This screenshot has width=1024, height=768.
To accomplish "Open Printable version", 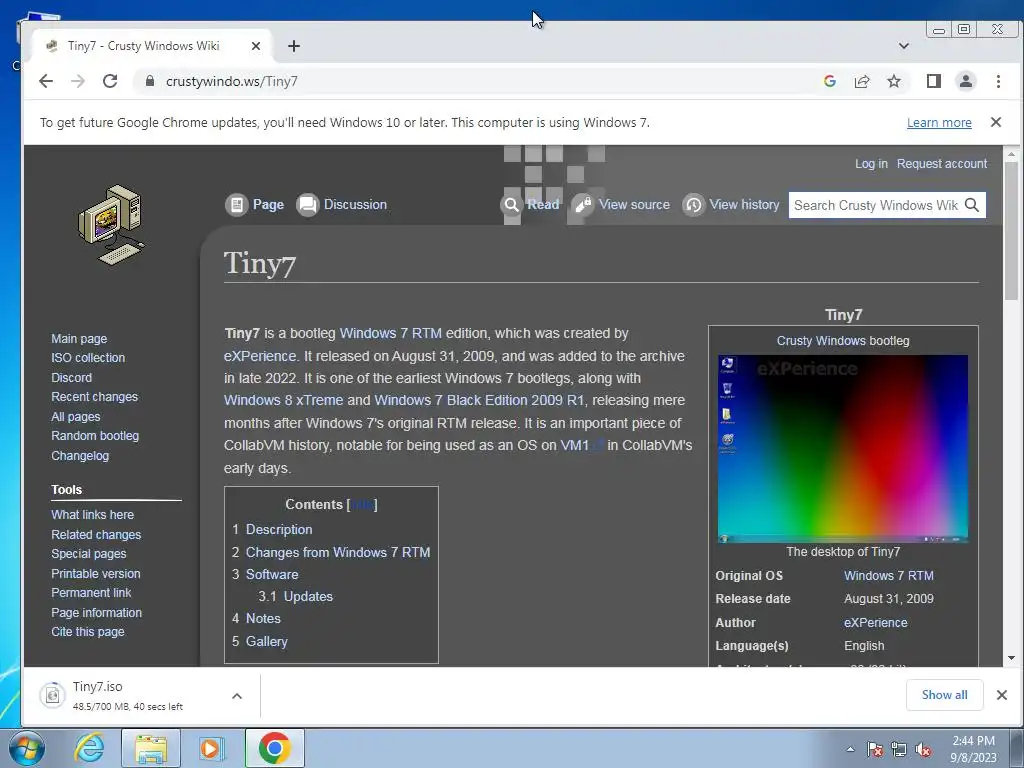I will tap(96, 573).
